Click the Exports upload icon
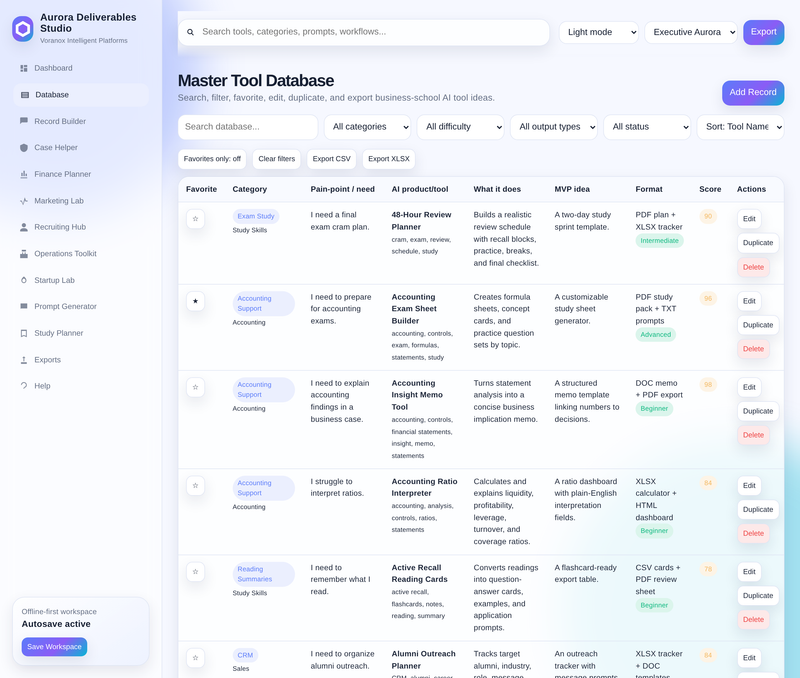 [x=23, y=360]
